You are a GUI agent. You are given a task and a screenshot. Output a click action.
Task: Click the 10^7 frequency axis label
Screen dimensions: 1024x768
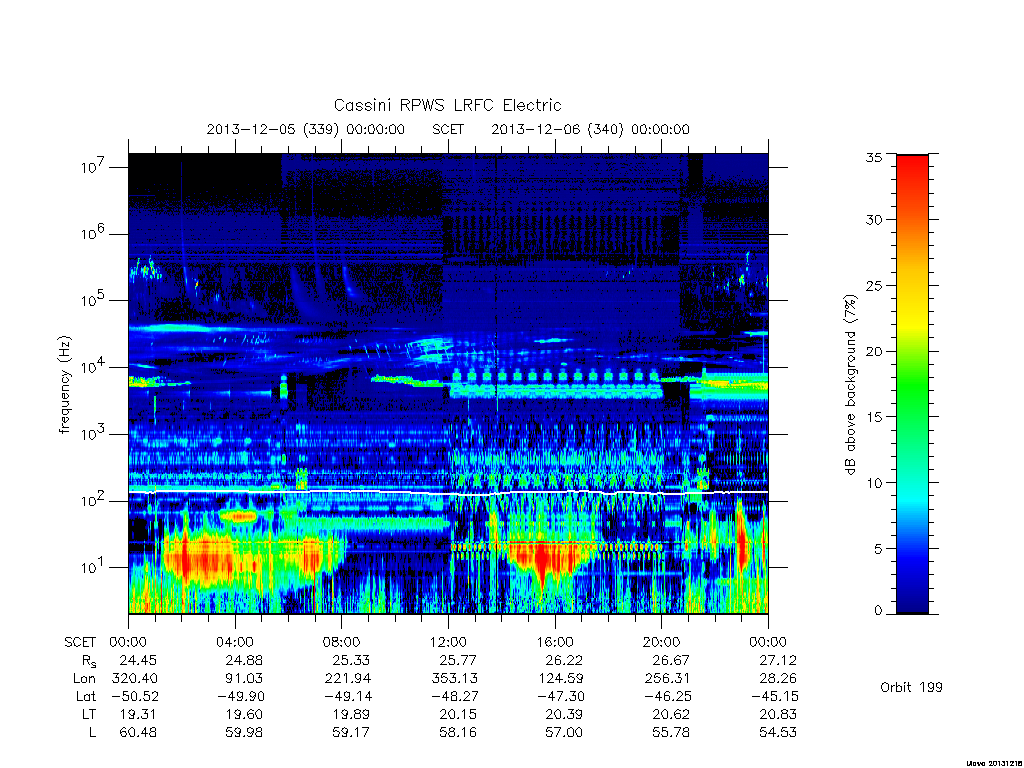pyautogui.click(x=94, y=167)
